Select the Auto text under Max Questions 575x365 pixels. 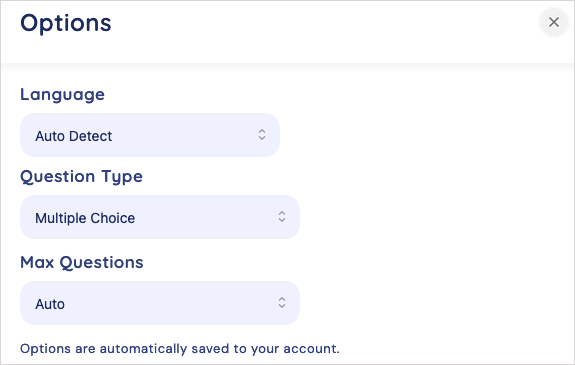(x=50, y=304)
